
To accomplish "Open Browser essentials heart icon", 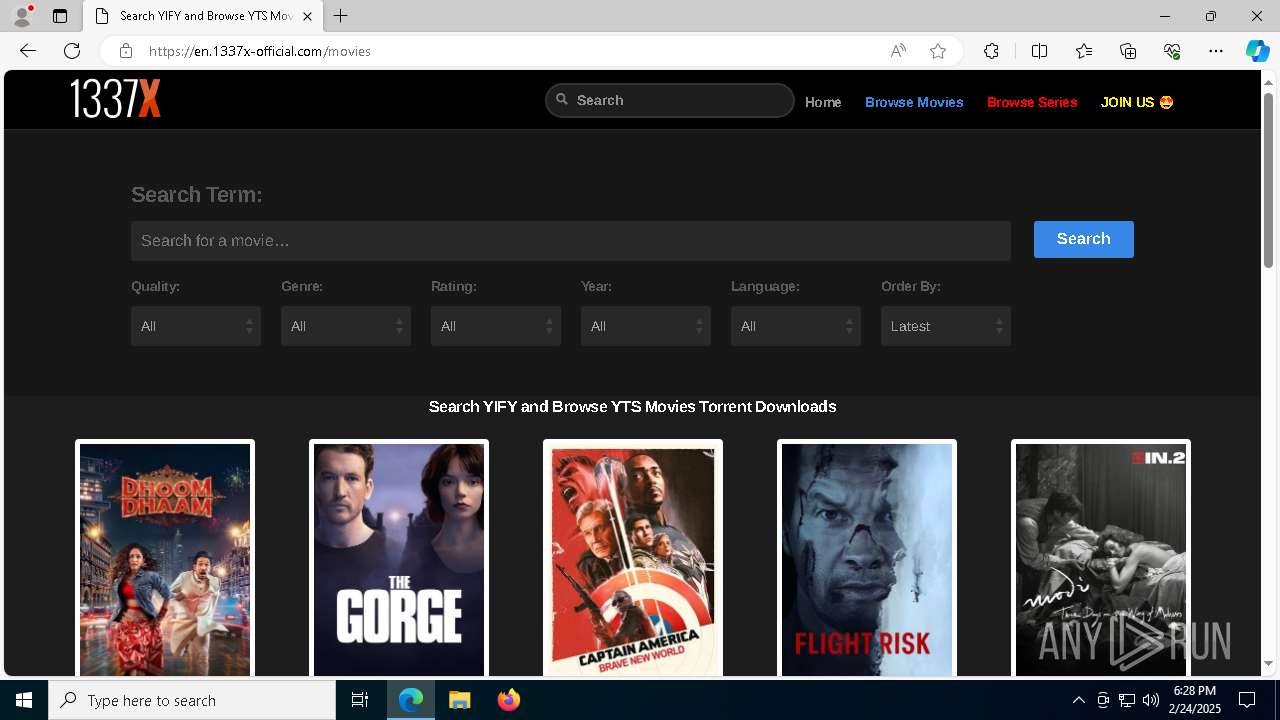I will tap(1172, 51).
